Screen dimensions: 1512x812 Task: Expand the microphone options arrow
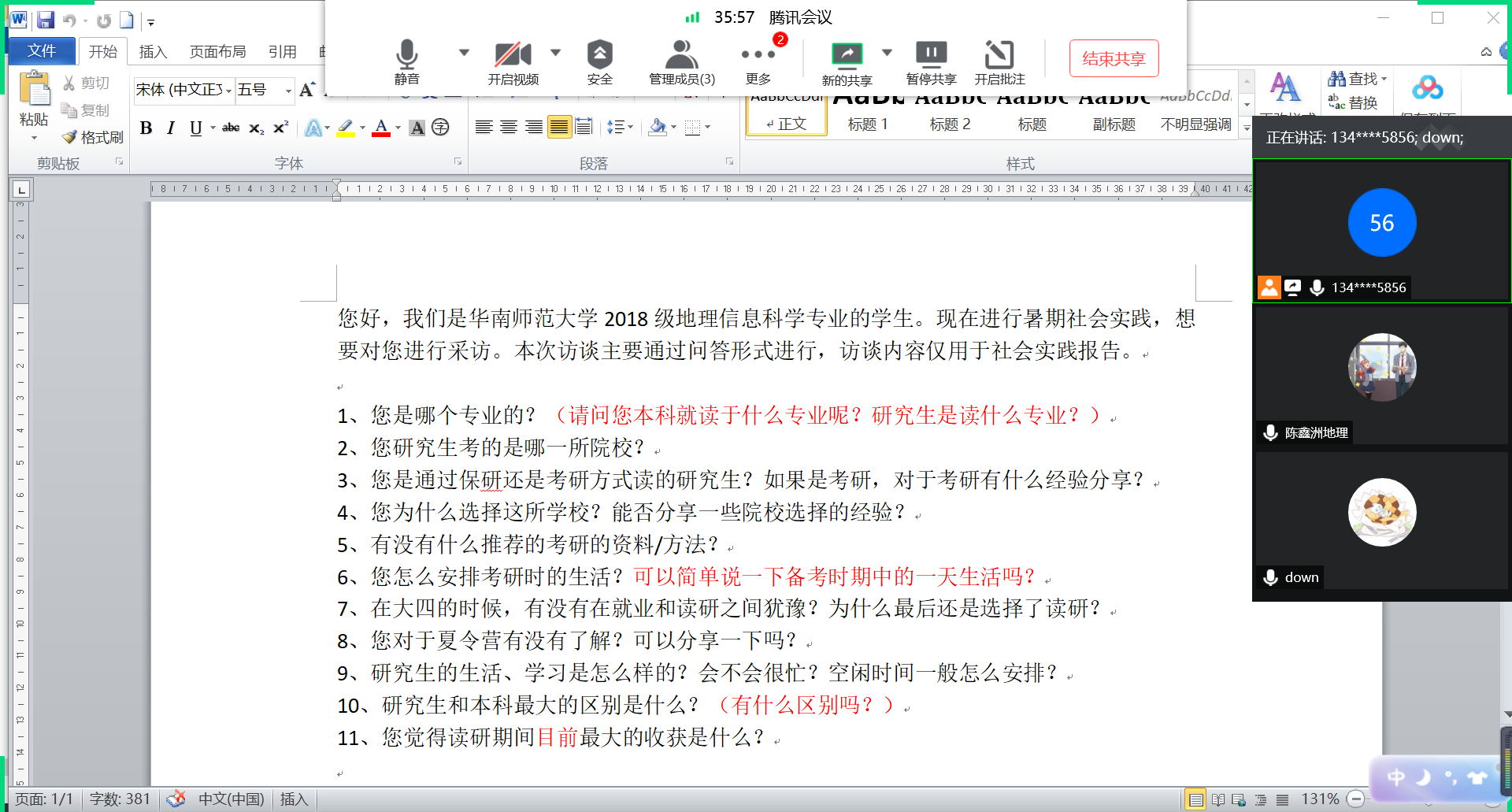point(464,53)
